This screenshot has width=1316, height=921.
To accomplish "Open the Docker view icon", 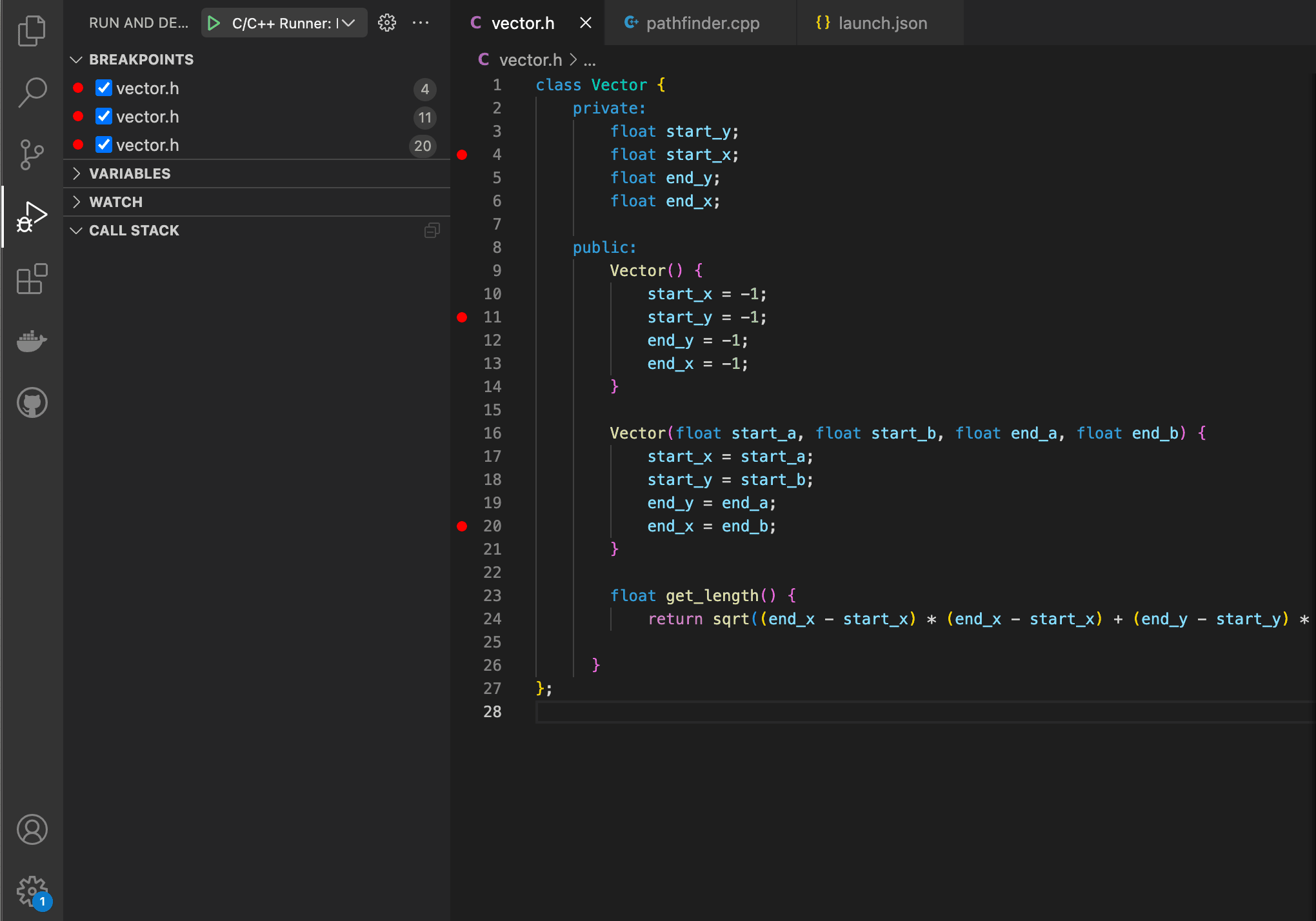I will click(32, 341).
